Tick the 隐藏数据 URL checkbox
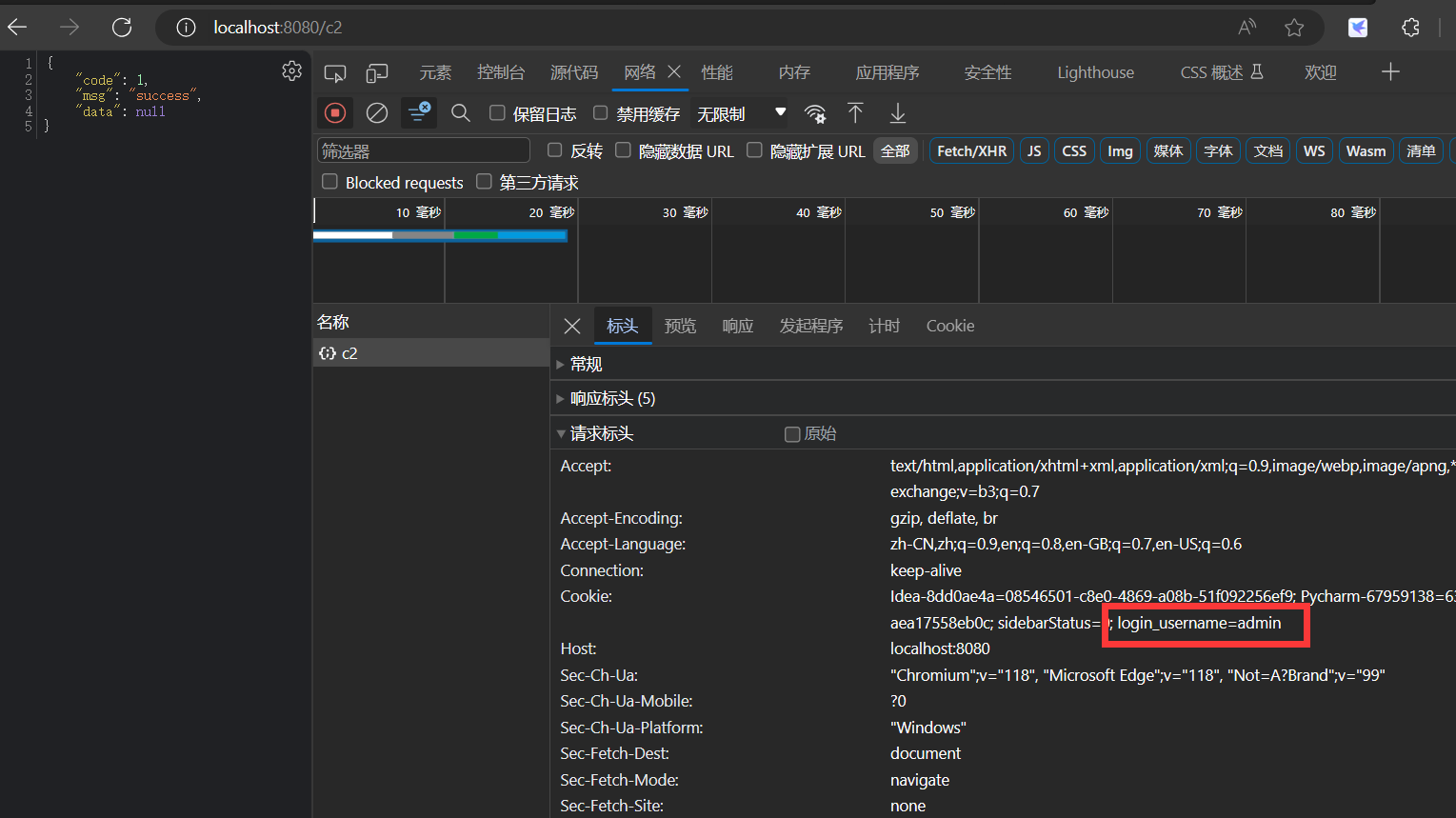Image resolution: width=1456 pixels, height=818 pixels. click(624, 150)
